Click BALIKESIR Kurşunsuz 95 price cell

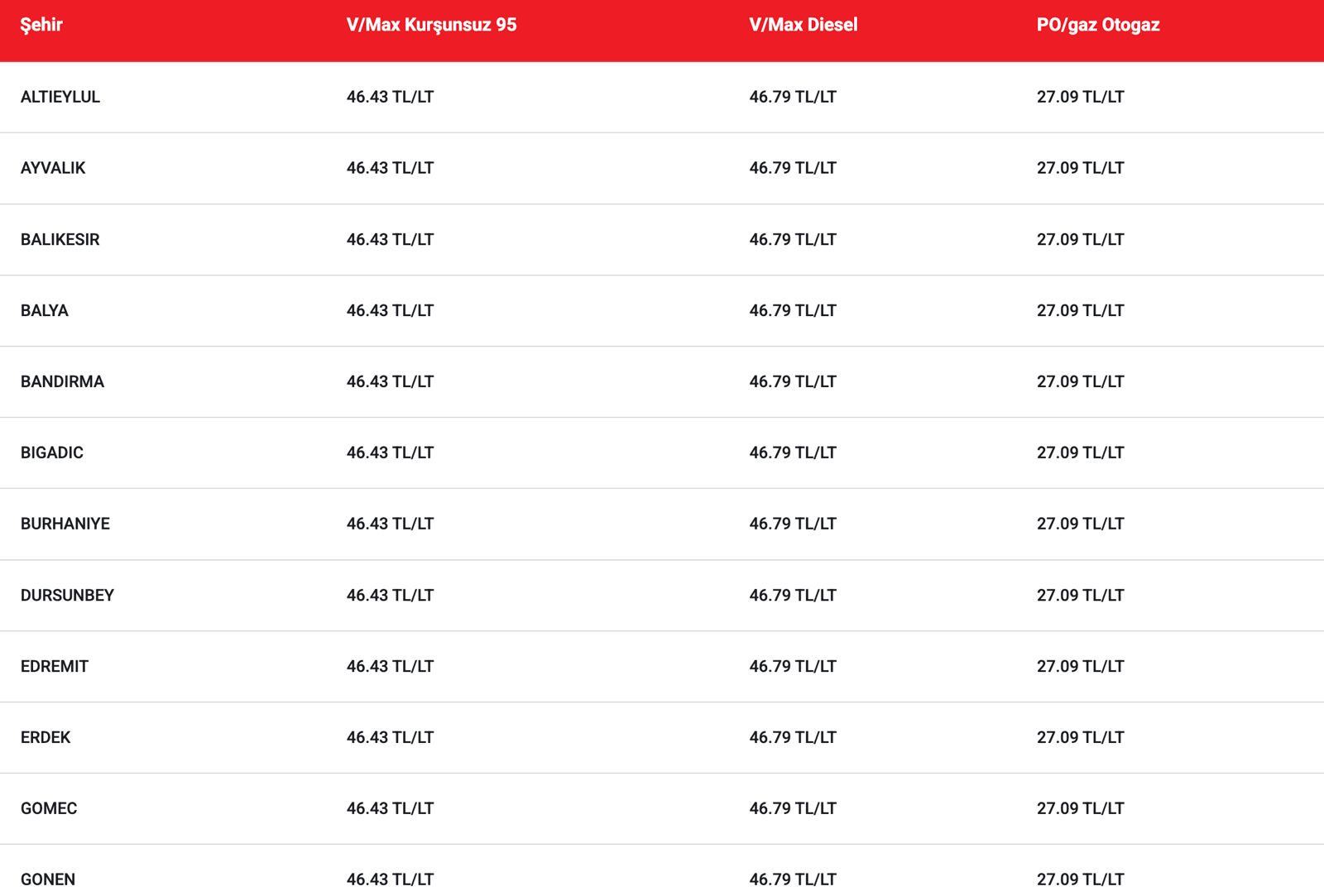(390, 239)
